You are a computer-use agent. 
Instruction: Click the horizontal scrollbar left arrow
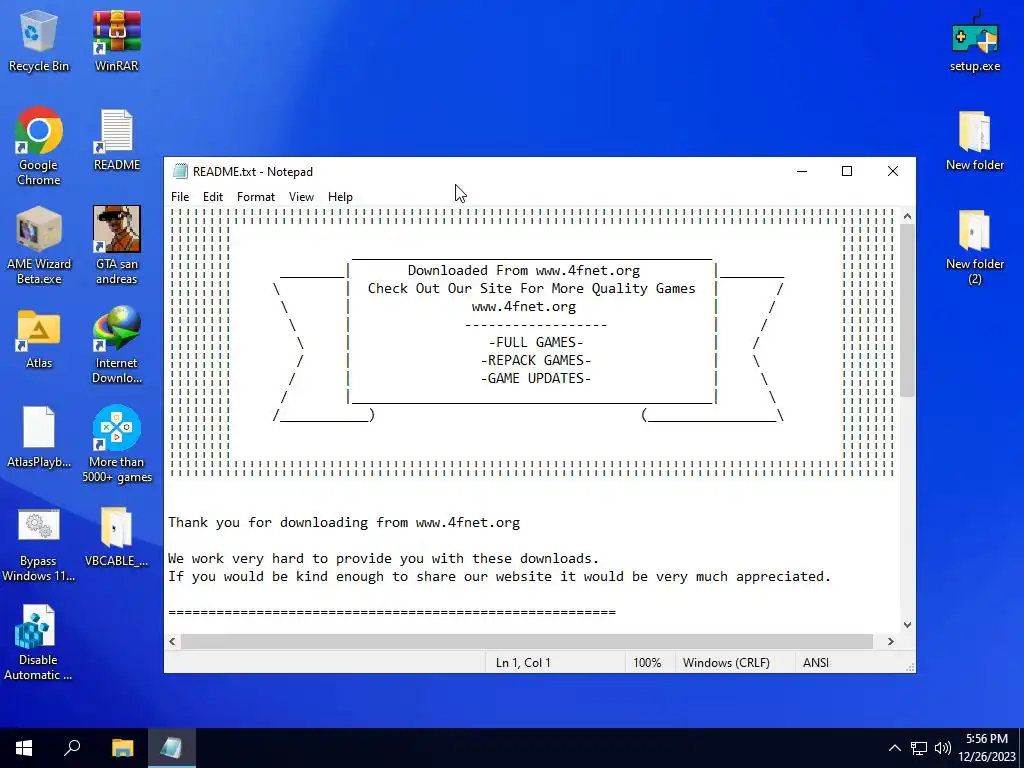[x=172, y=641]
